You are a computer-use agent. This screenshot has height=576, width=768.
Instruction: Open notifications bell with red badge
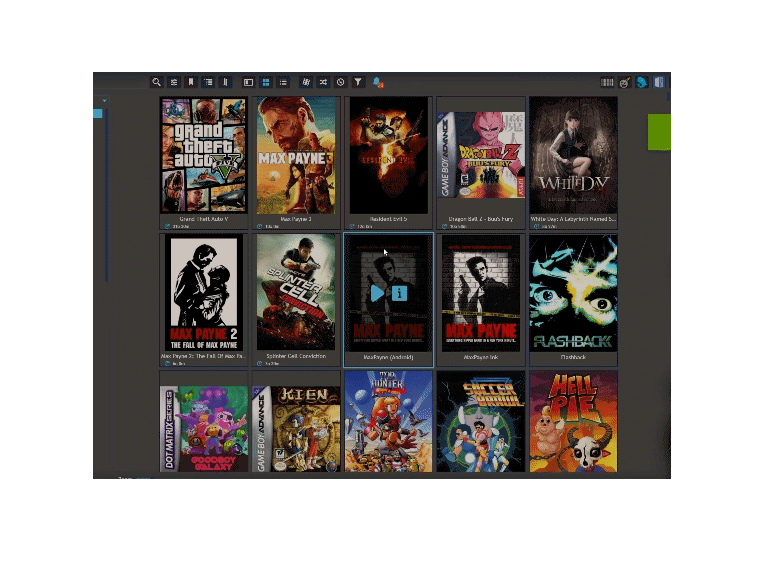coord(378,82)
